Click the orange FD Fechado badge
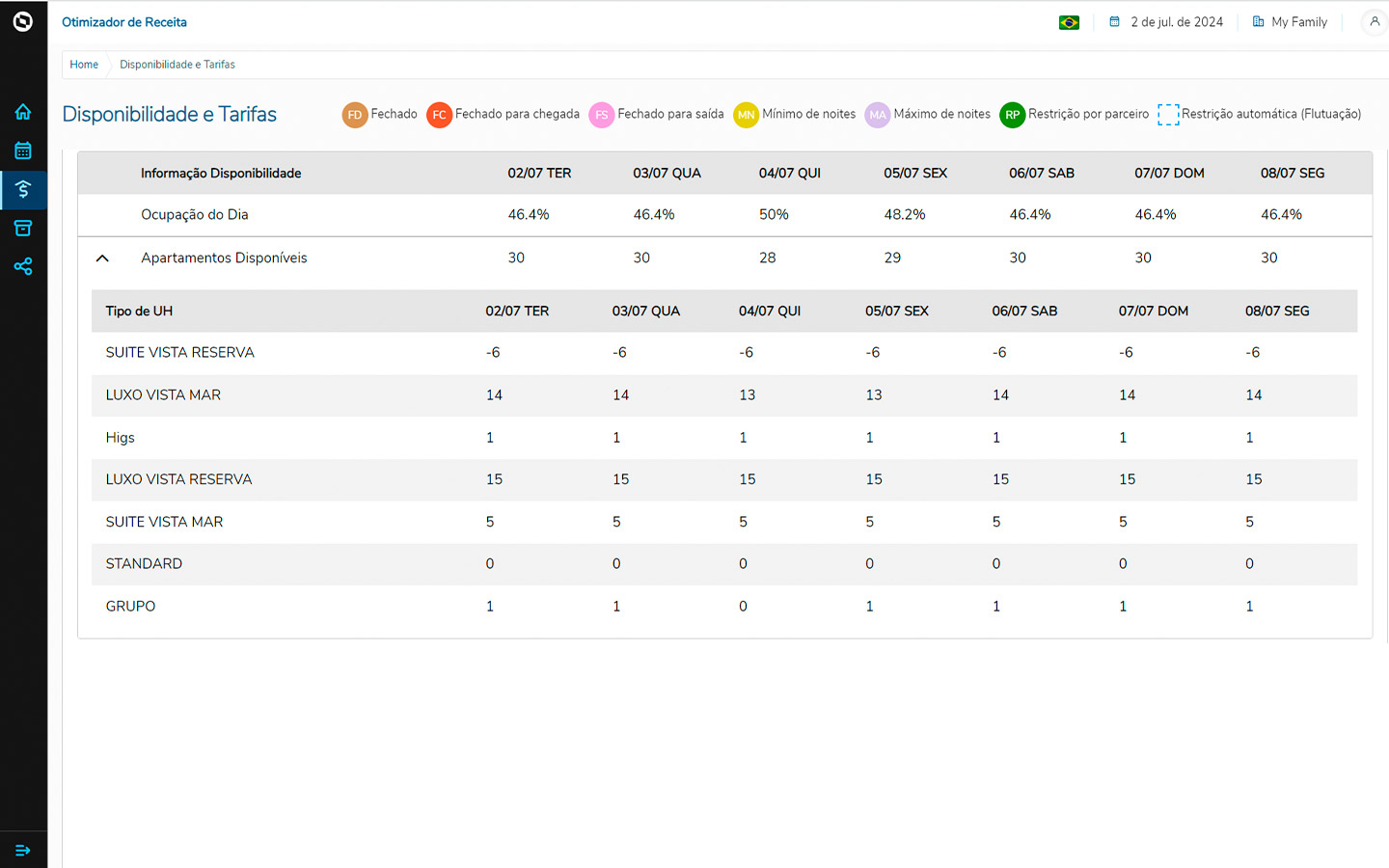This screenshot has height=868, width=1389. tap(355, 115)
